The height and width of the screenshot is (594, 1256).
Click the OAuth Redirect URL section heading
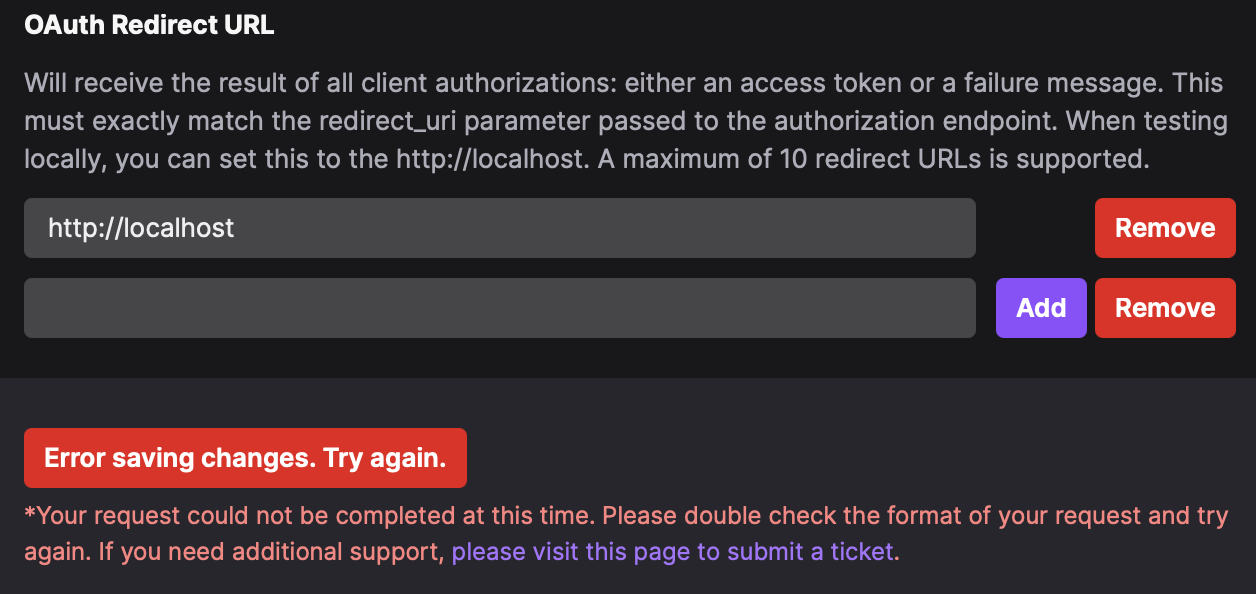tap(148, 25)
